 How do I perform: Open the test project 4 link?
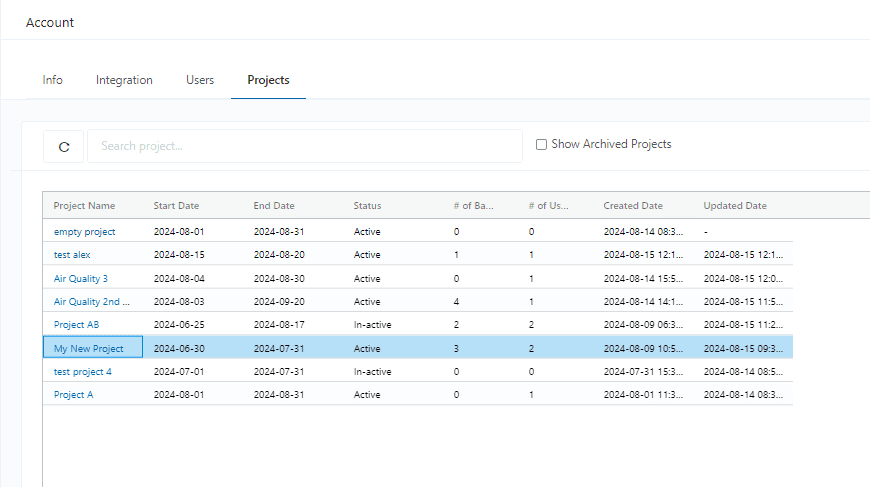(x=83, y=372)
